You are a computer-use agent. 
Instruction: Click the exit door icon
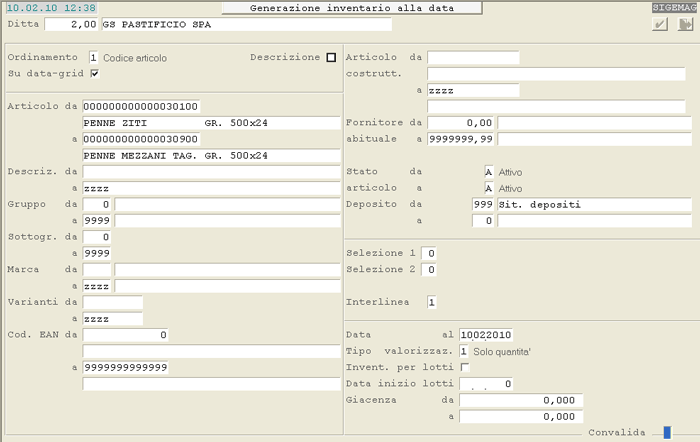685,24
